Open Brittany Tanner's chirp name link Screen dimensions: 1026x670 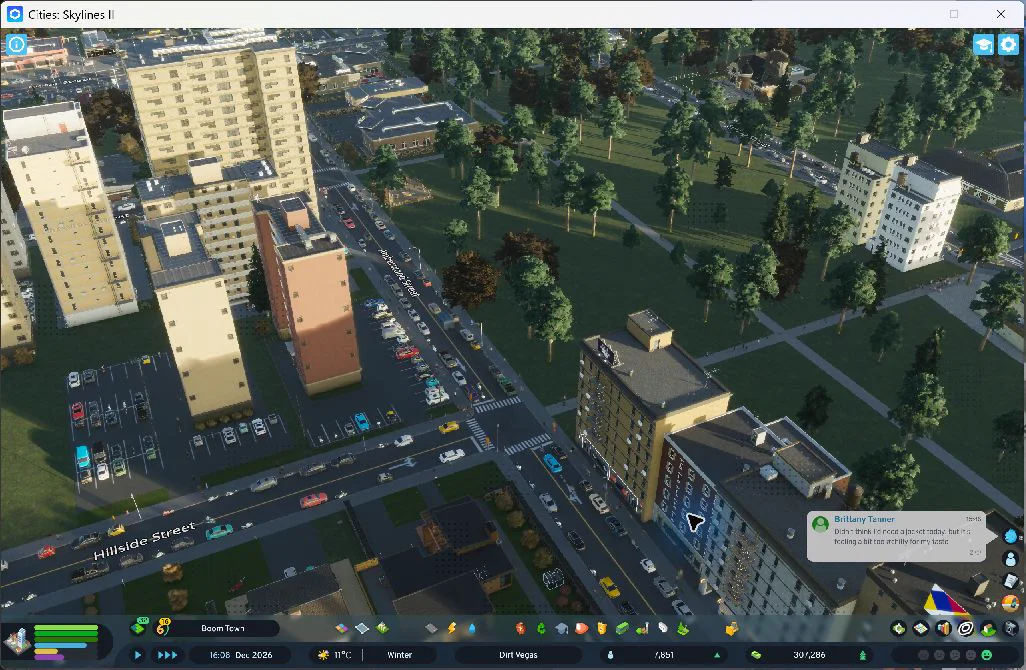864,519
